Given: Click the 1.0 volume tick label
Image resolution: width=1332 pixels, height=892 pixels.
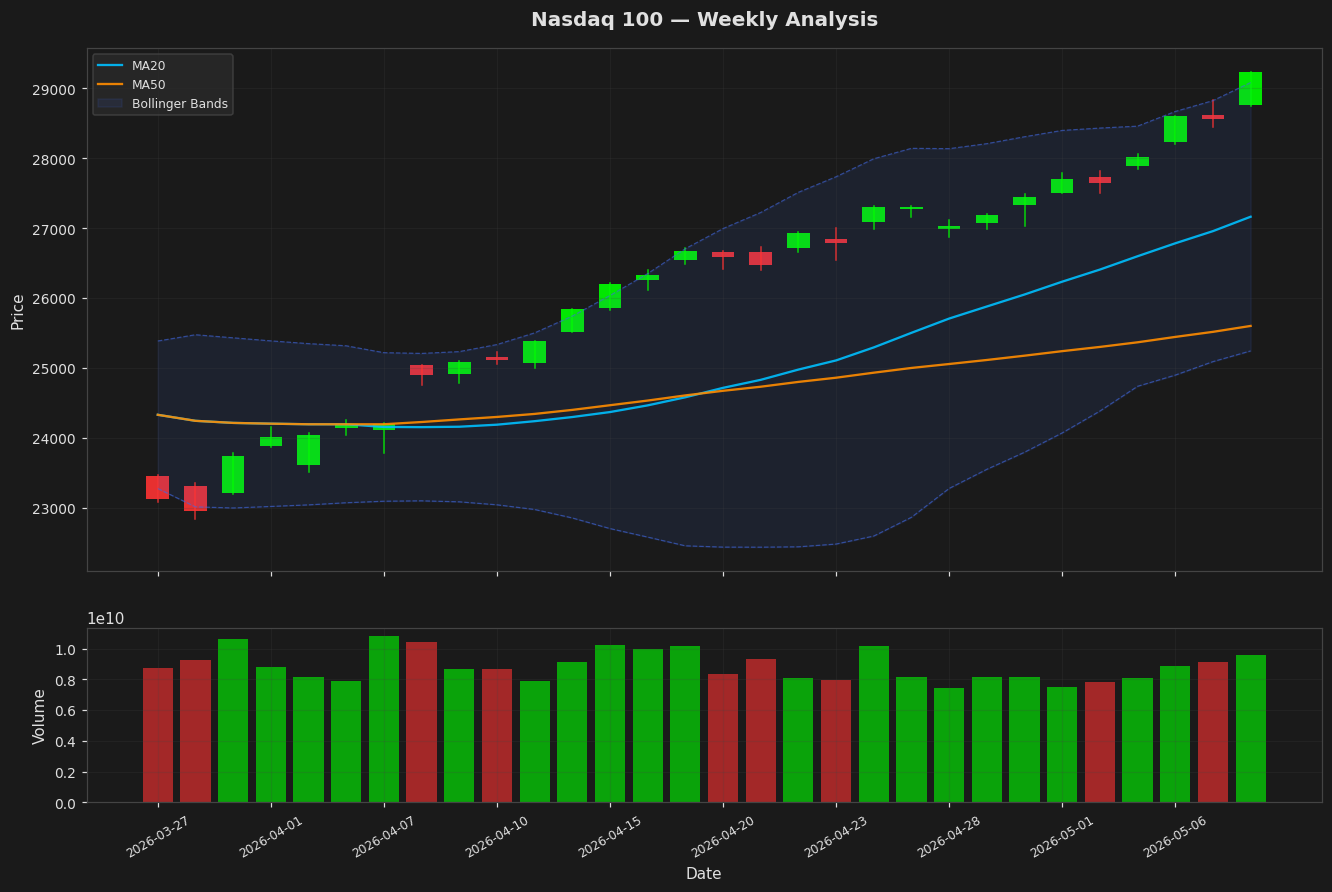Looking at the screenshot, I should coord(65,650).
